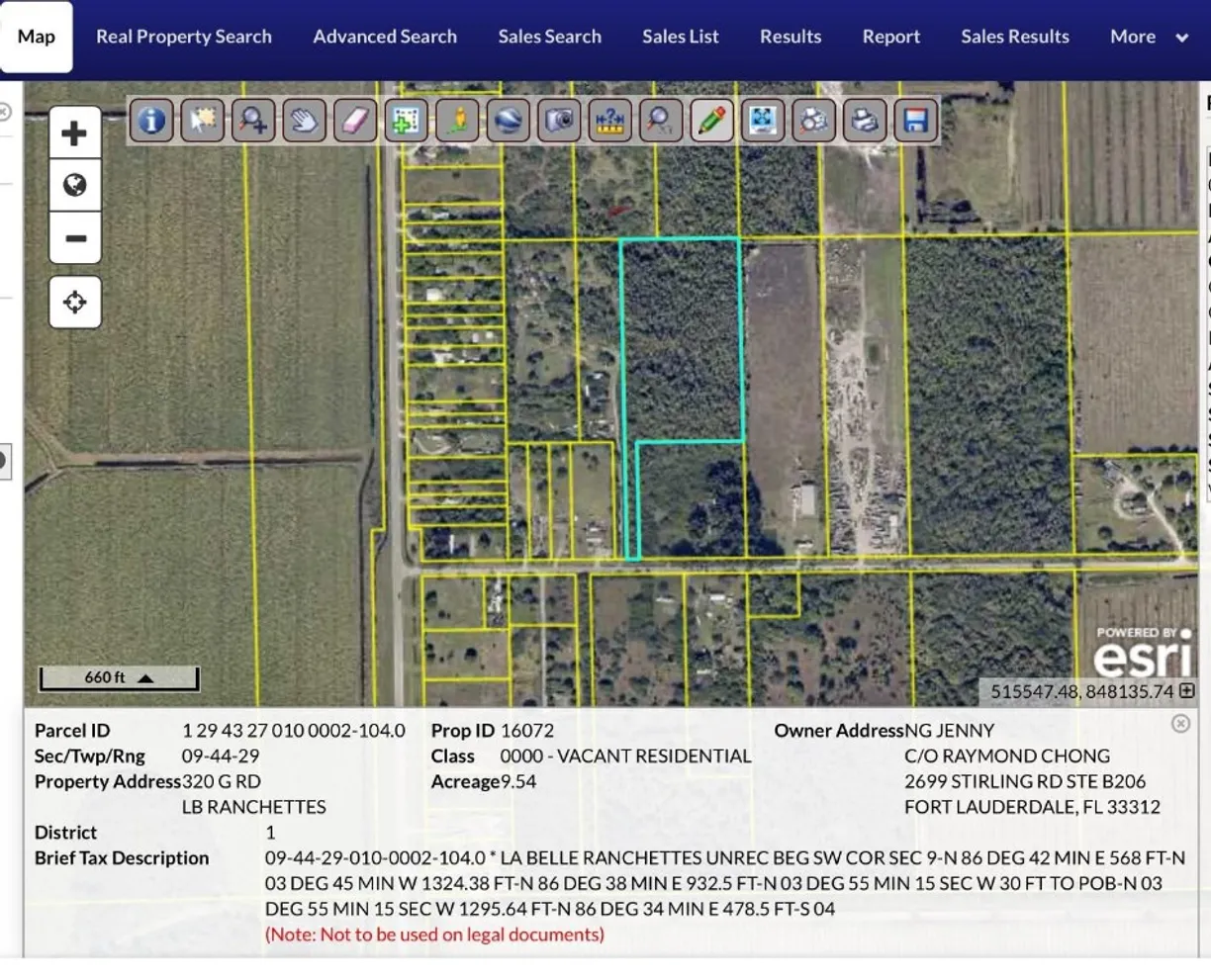Select the Identify parcel info tool

click(x=150, y=121)
